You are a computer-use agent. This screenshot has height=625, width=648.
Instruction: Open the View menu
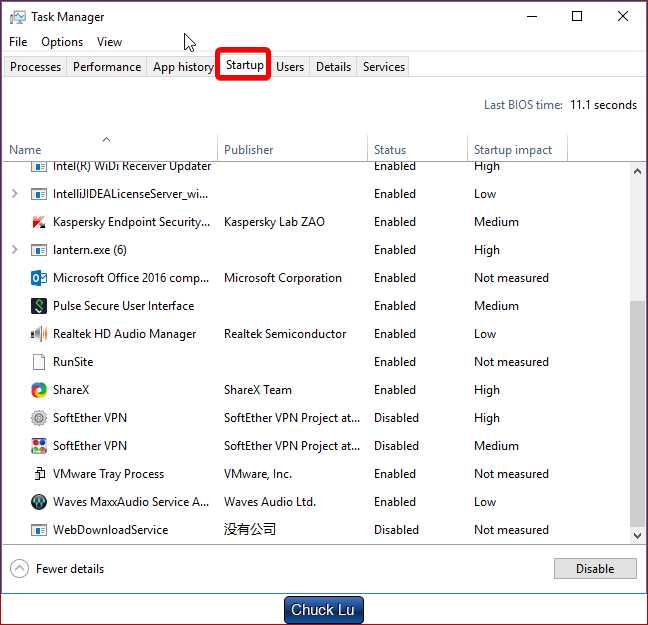pyautogui.click(x=110, y=42)
